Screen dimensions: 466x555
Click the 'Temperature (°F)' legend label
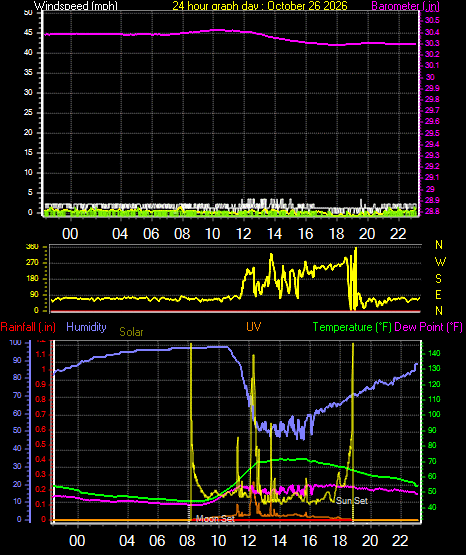coord(352,327)
